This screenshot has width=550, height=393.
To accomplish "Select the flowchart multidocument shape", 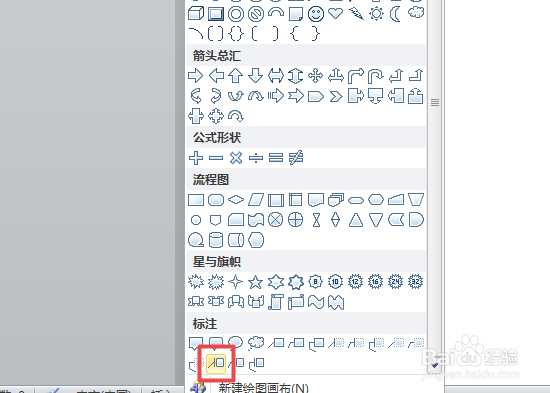I will 336,200.
